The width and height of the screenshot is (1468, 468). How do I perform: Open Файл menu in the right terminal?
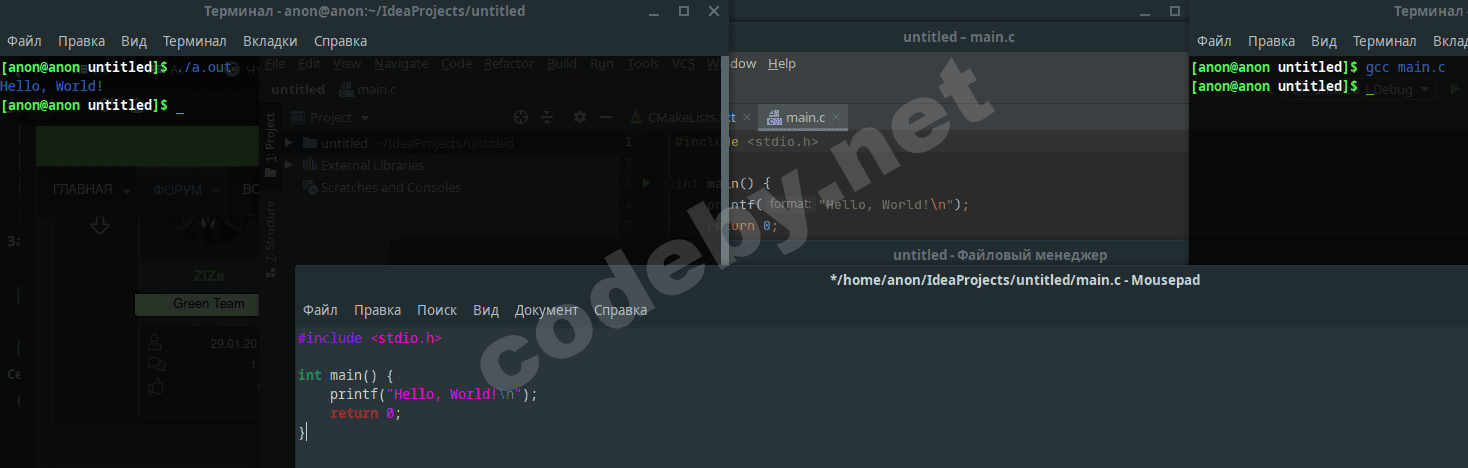tap(1214, 41)
